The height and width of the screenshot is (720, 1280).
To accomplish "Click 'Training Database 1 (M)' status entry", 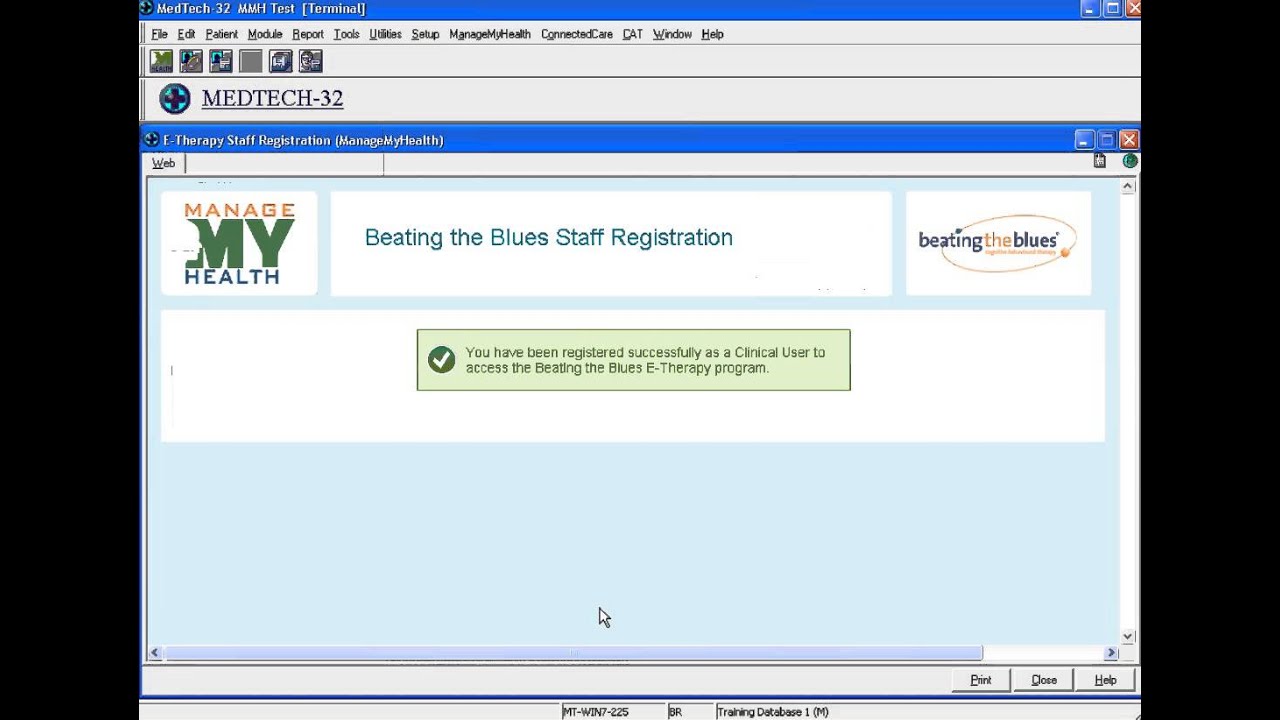I will coord(772,712).
